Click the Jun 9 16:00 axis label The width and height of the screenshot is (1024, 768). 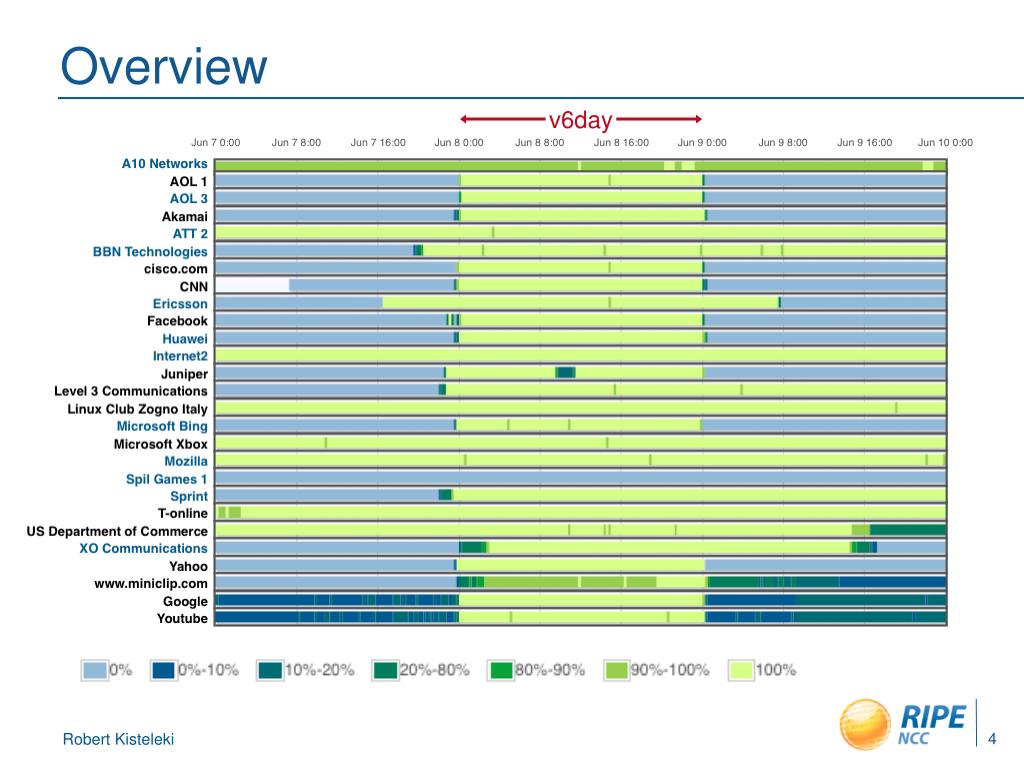coord(865,142)
